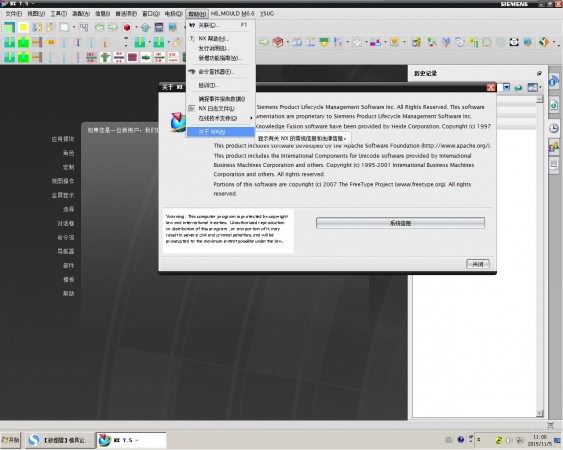Screen dimensions: 563x450
Task: Click the taskbar clock showing 11:00
Action: 540,440
